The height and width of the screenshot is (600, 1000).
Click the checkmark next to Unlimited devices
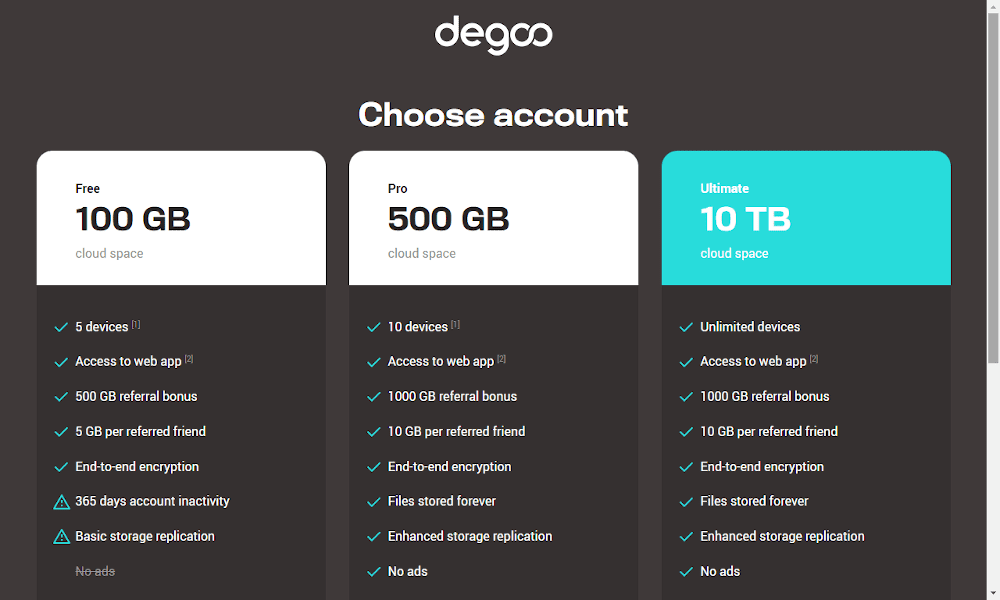(686, 327)
